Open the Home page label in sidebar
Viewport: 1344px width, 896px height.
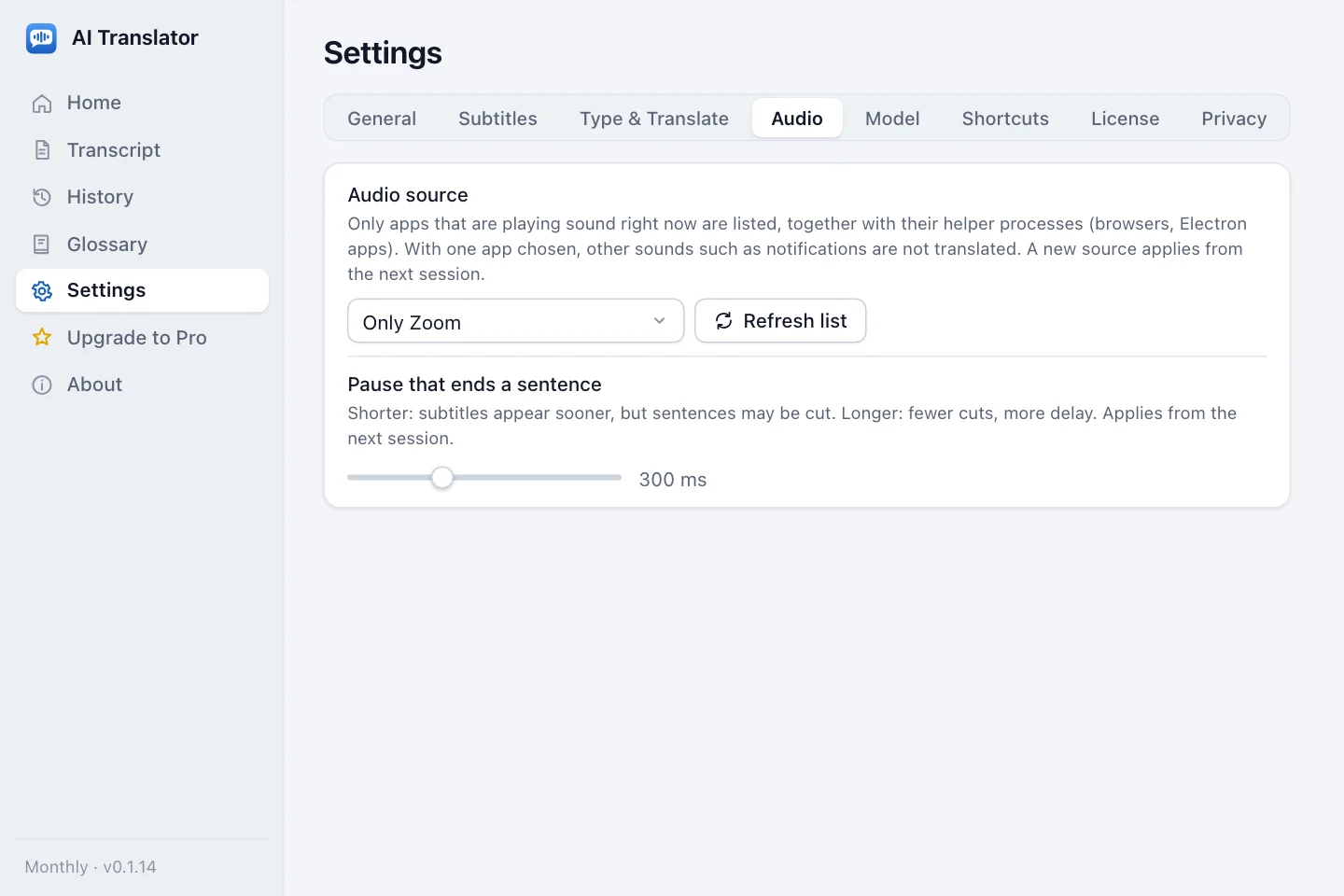coord(94,103)
